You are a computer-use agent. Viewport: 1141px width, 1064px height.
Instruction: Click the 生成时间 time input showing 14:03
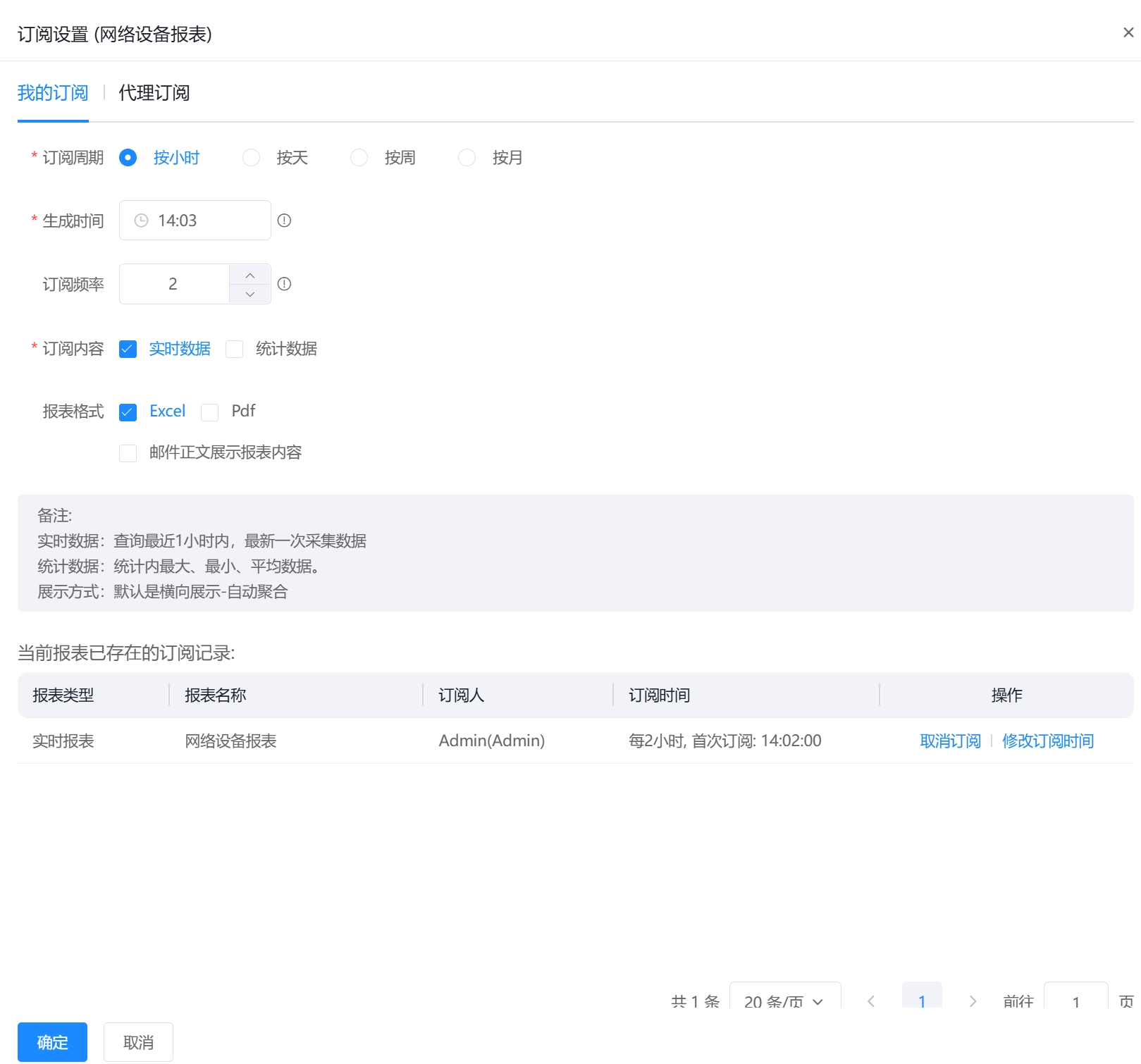coord(195,221)
